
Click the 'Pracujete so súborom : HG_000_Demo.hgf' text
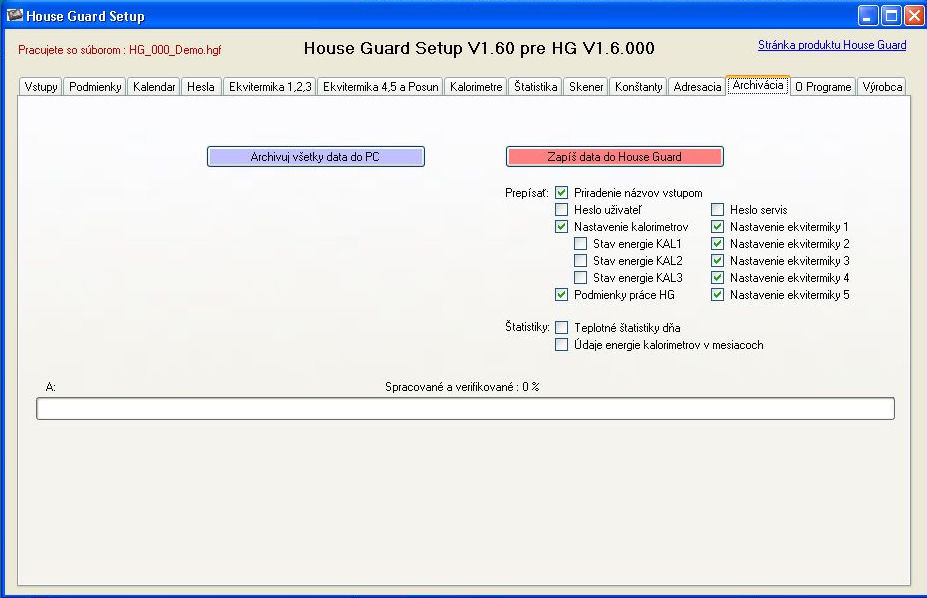[119, 50]
